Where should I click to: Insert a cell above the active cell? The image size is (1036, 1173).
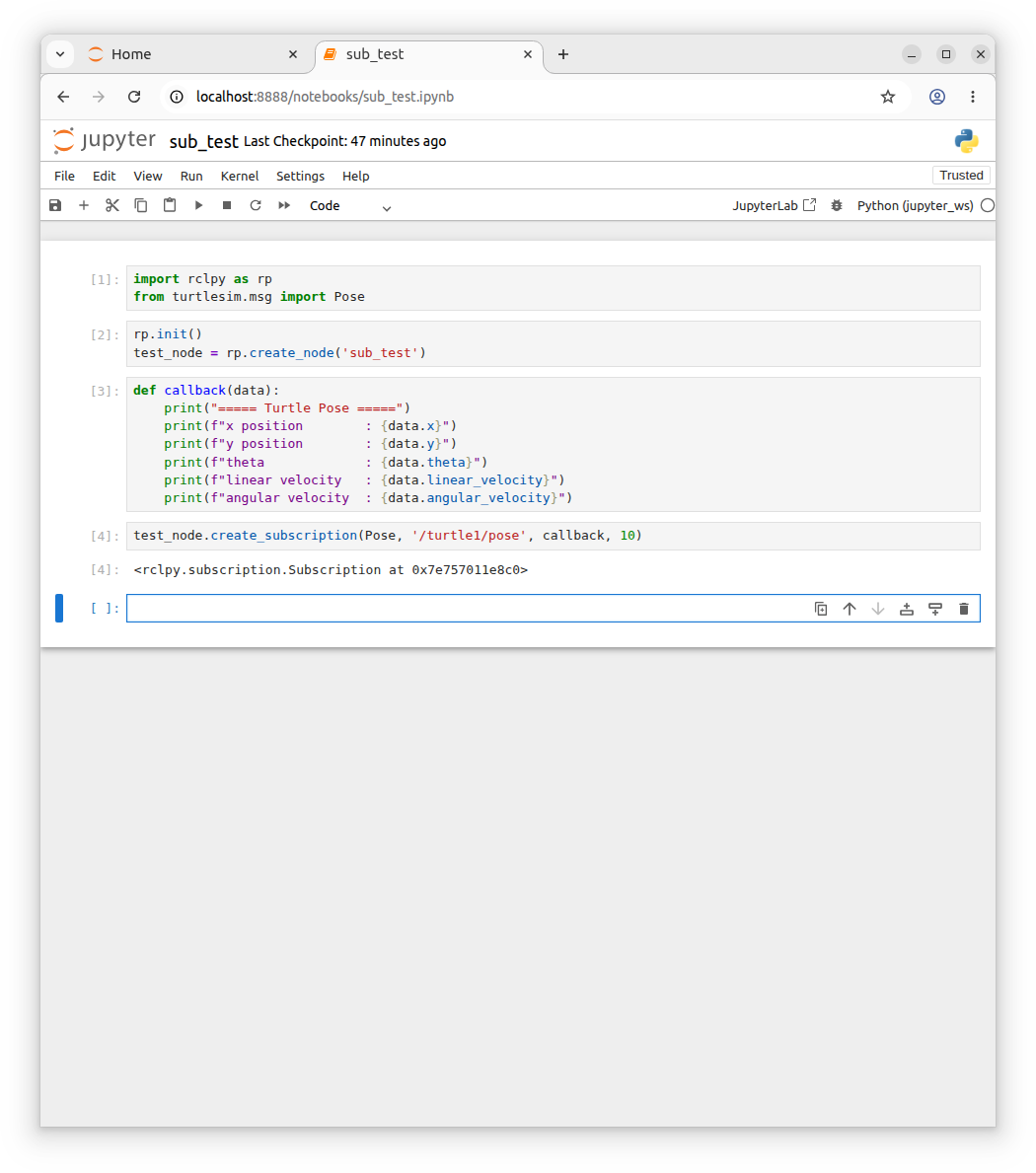coord(907,609)
